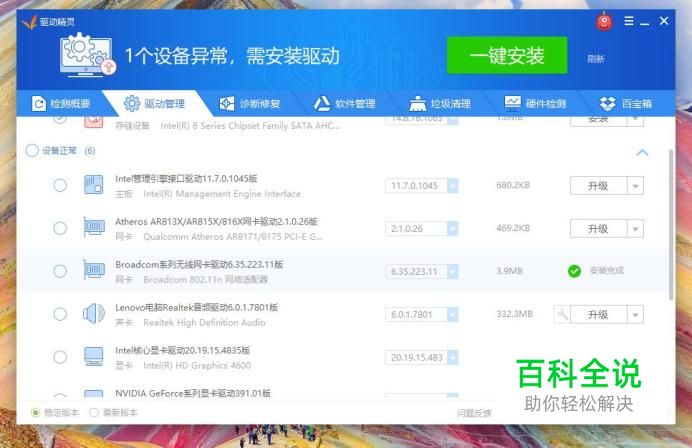The width and height of the screenshot is (692, 448).
Task: Select the 稳定版本 radio button
Action: click(x=35, y=413)
